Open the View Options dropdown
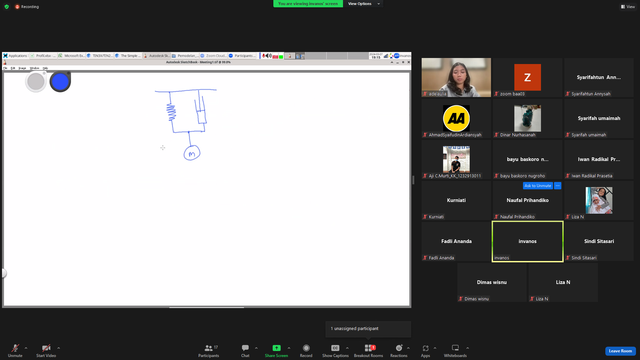The width and height of the screenshot is (640, 360). pos(363,4)
